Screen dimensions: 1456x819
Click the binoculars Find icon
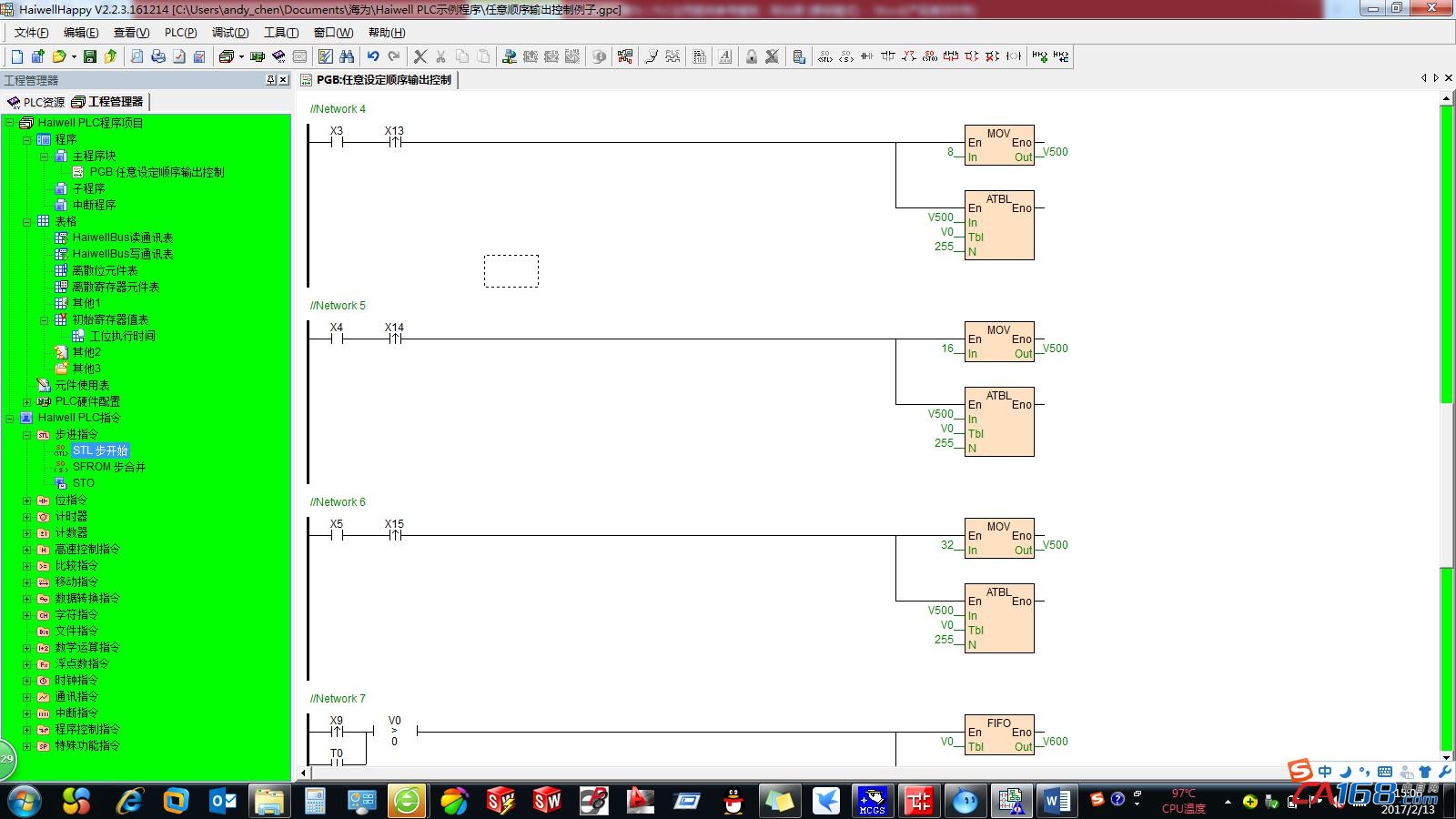click(347, 56)
